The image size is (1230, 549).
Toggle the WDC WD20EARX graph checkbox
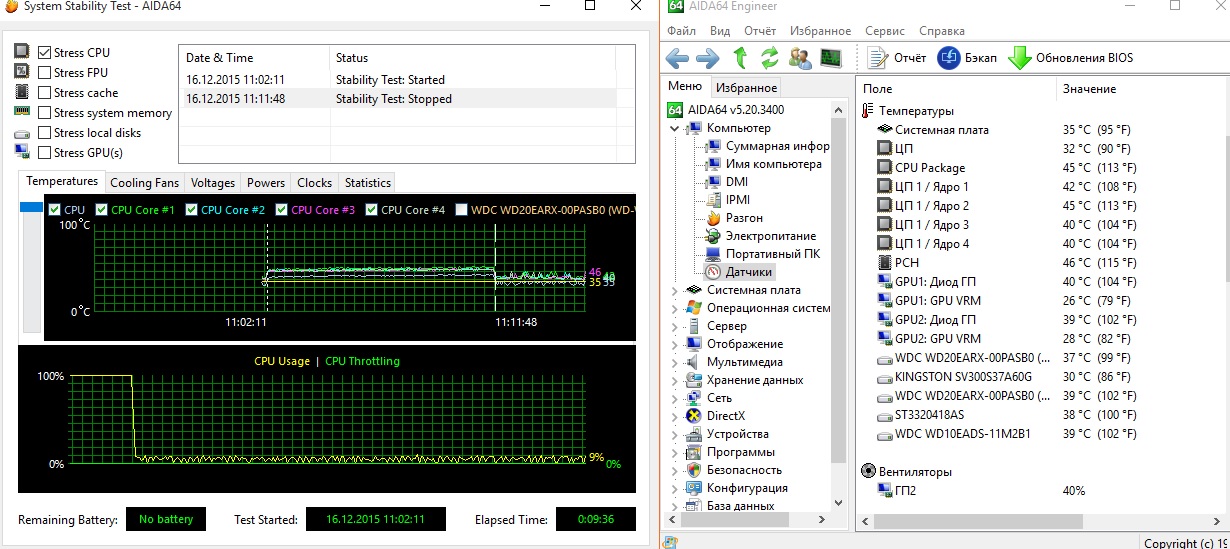[461, 210]
